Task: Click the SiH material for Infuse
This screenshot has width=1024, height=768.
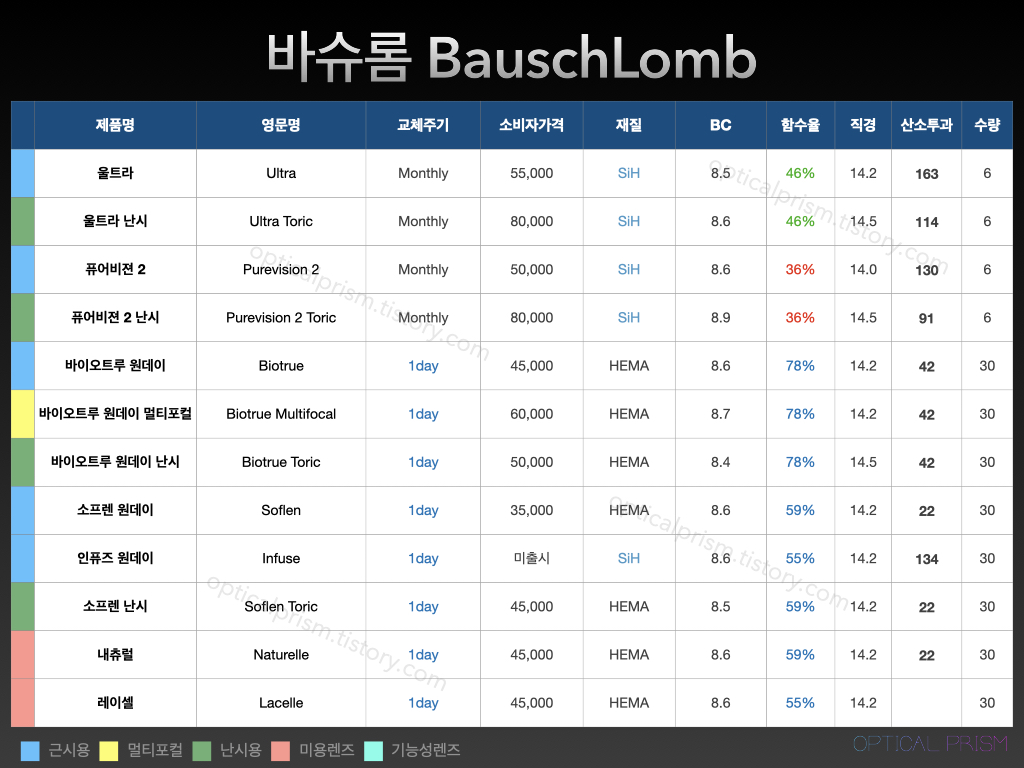Action: [x=629, y=558]
